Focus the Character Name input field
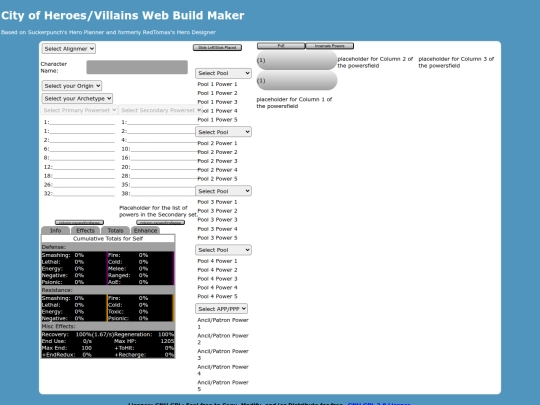The width and height of the screenshot is (540, 405). click(x=137, y=67)
